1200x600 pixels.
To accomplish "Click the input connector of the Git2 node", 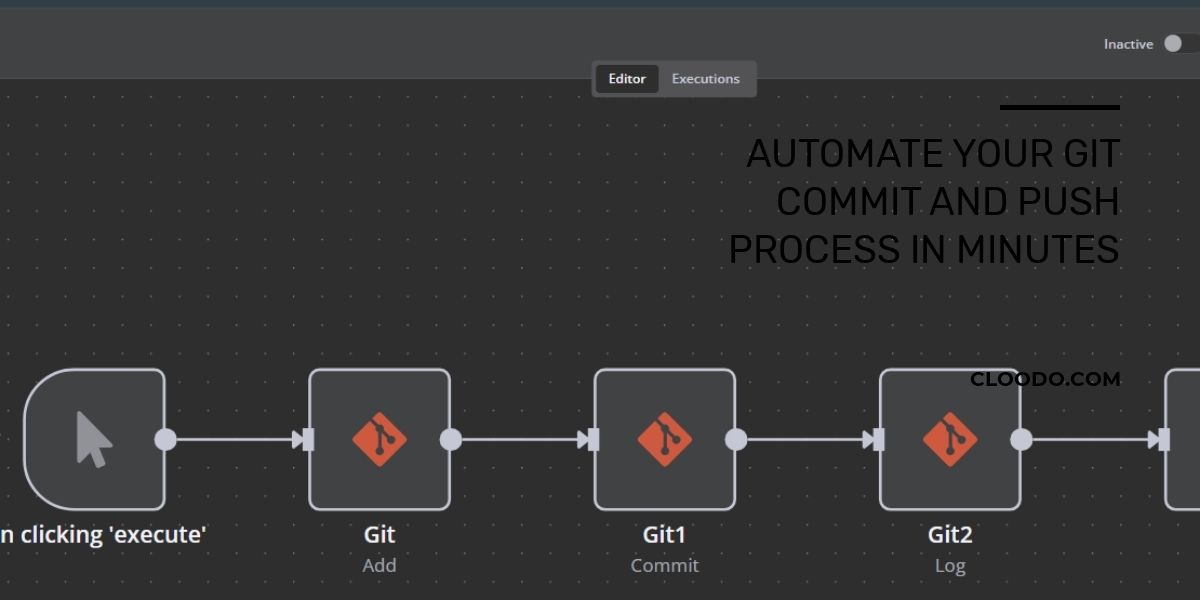I will tap(879, 439).
